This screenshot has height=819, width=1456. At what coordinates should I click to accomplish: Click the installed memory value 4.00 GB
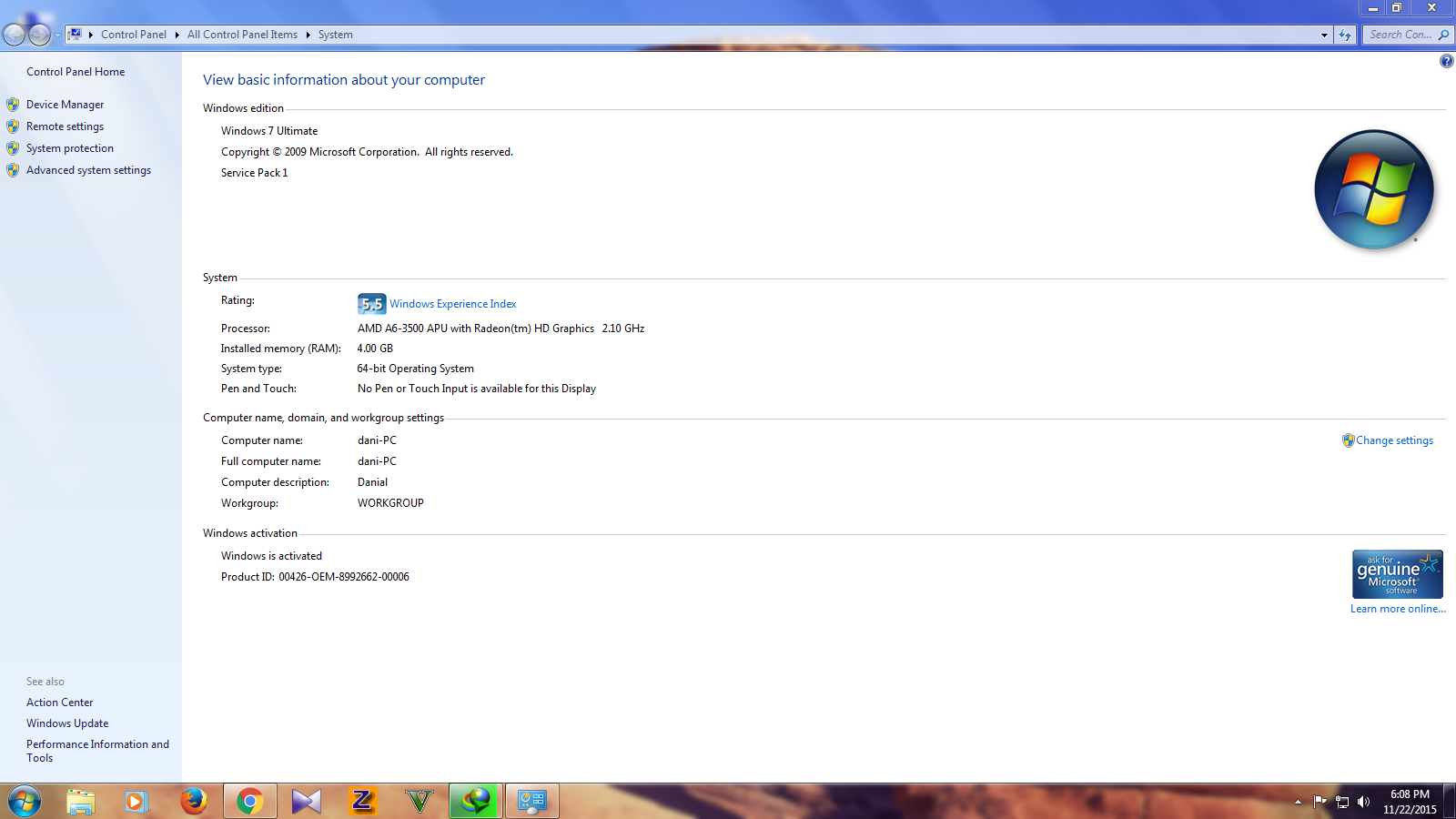click(375, 349)
